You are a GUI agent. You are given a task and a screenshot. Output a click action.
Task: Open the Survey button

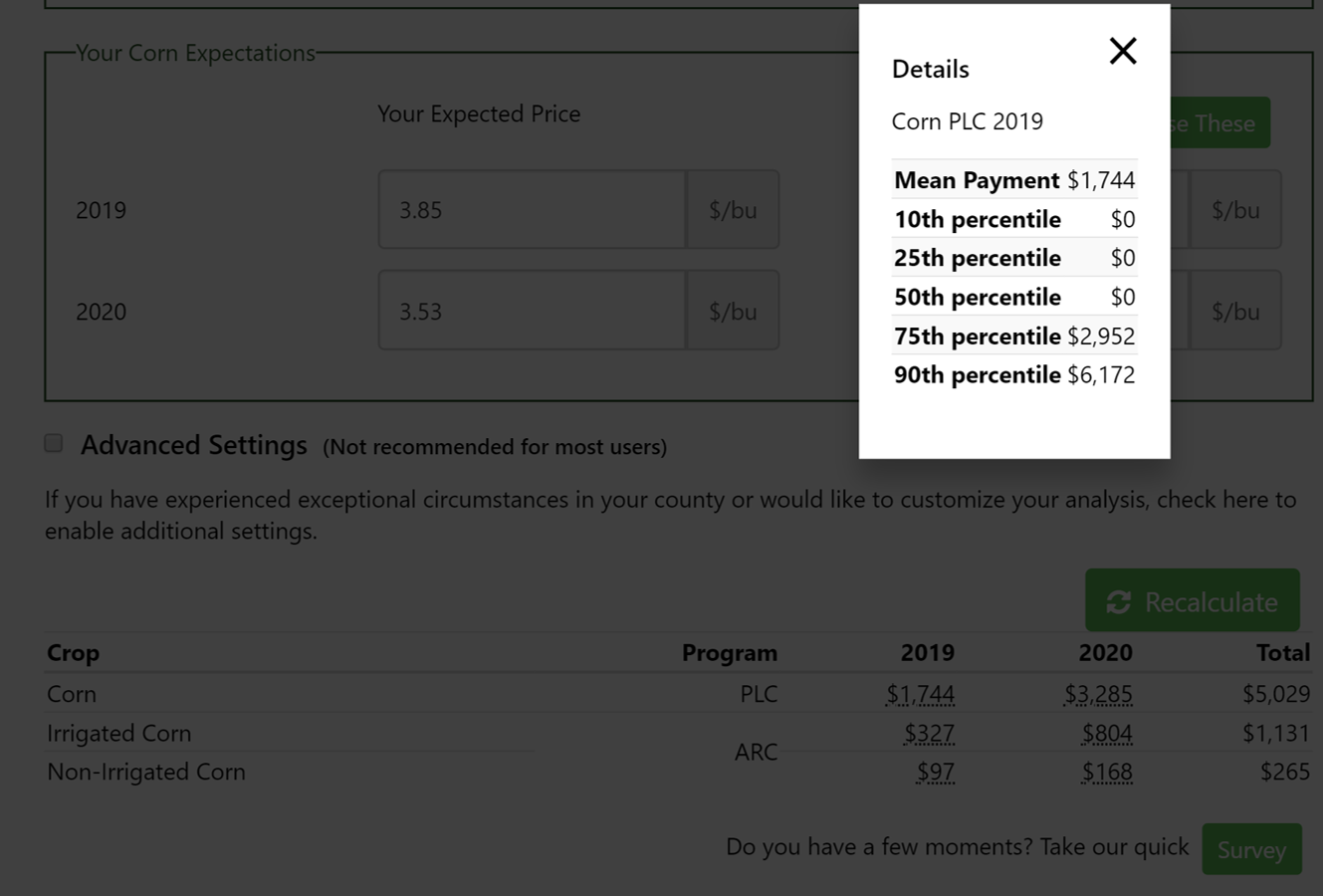[x=1251, y=849]
